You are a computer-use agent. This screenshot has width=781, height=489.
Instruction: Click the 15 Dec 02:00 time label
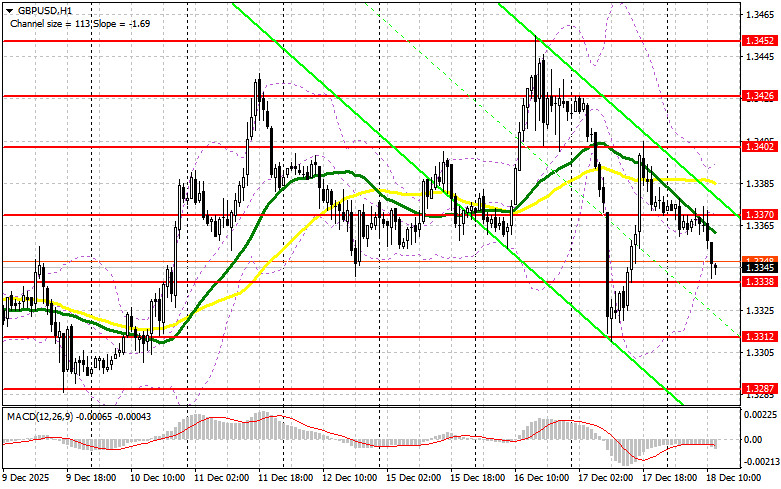pos(414,478)
